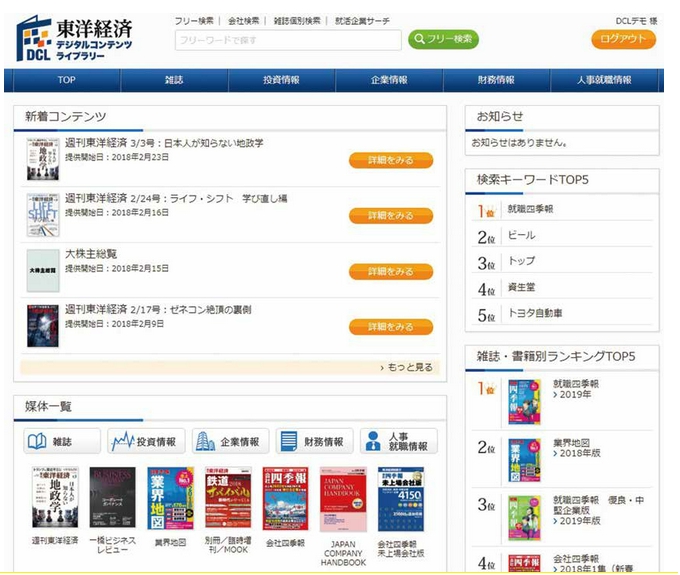Click 詳細をみる for 3/3号 日本人が知らない地政学

click(391, 160)
